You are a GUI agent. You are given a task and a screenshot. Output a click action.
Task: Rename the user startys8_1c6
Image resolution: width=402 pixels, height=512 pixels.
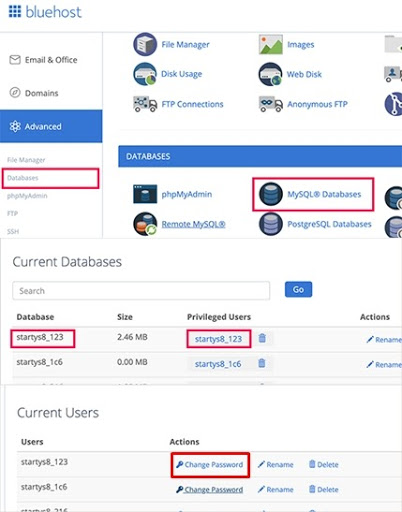click(276, 489)
